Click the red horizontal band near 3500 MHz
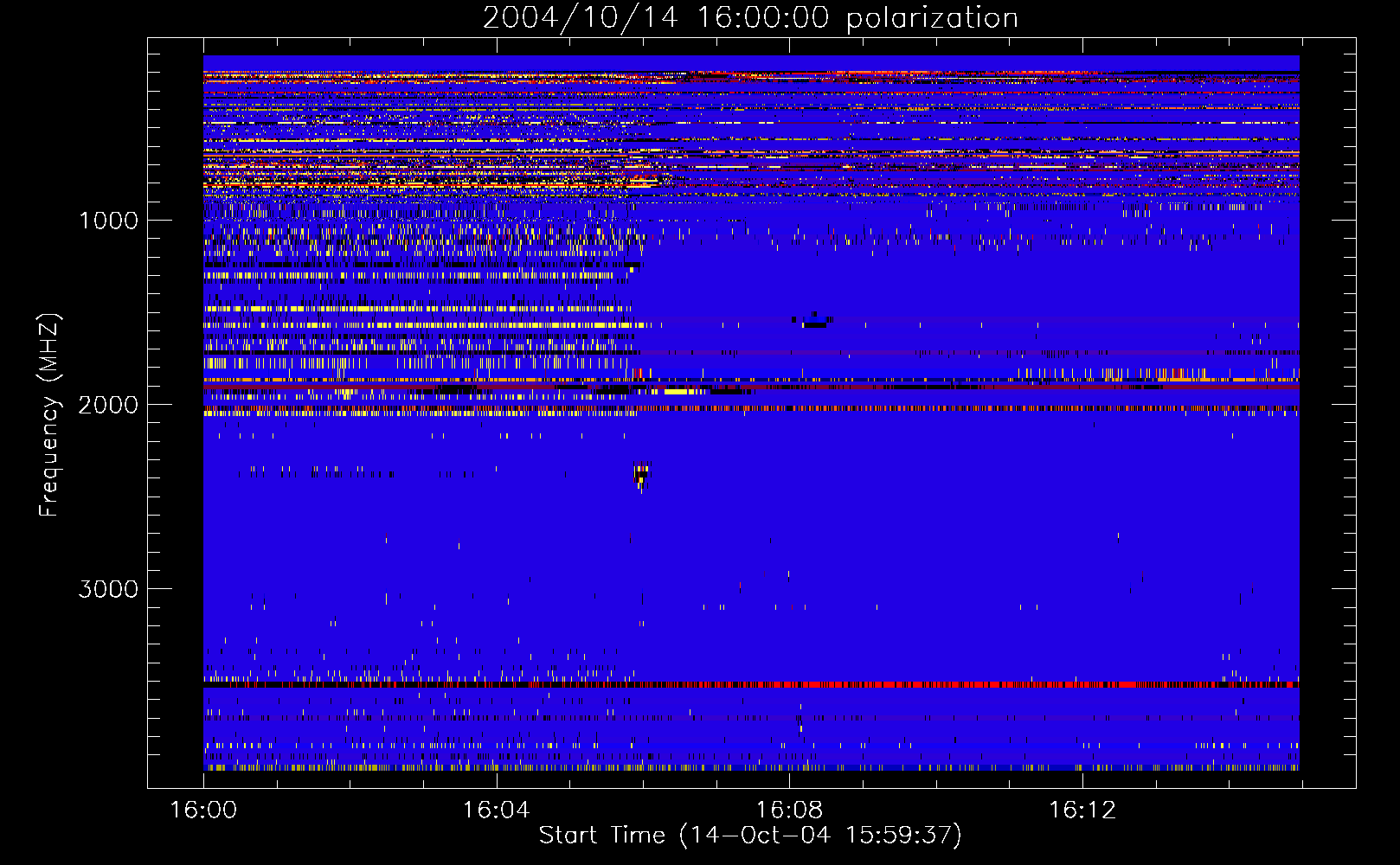Viewport: 1400px width, 865px height. click(x=751, y=684)
